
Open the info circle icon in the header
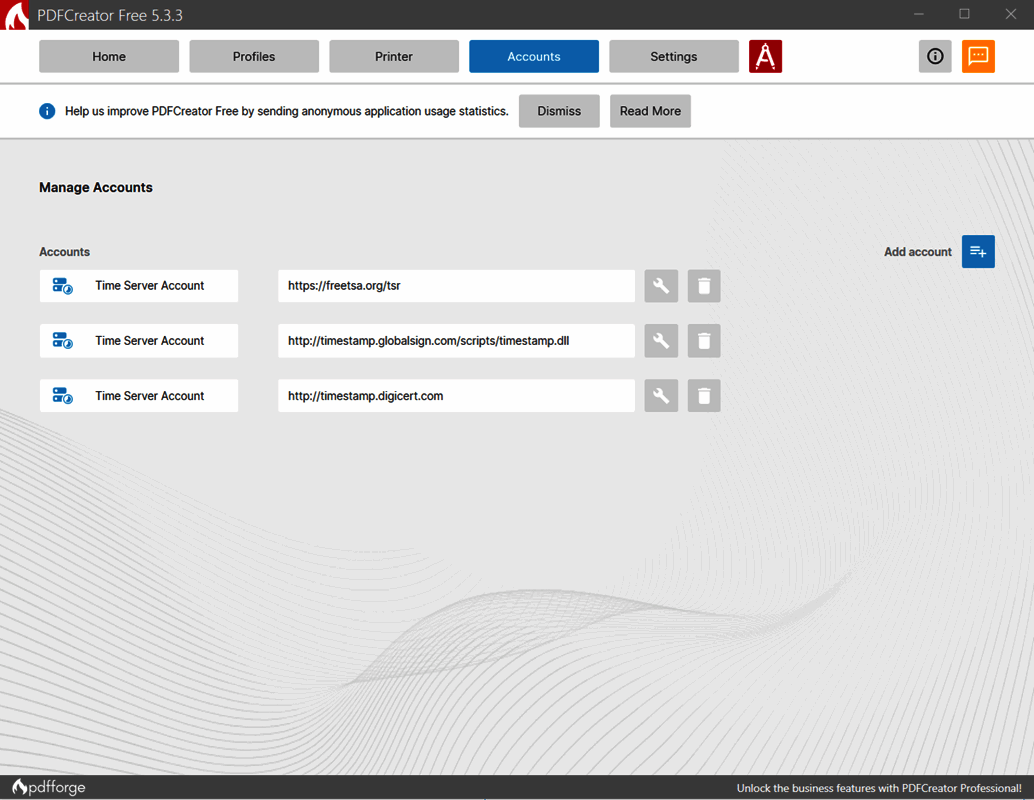935,56
